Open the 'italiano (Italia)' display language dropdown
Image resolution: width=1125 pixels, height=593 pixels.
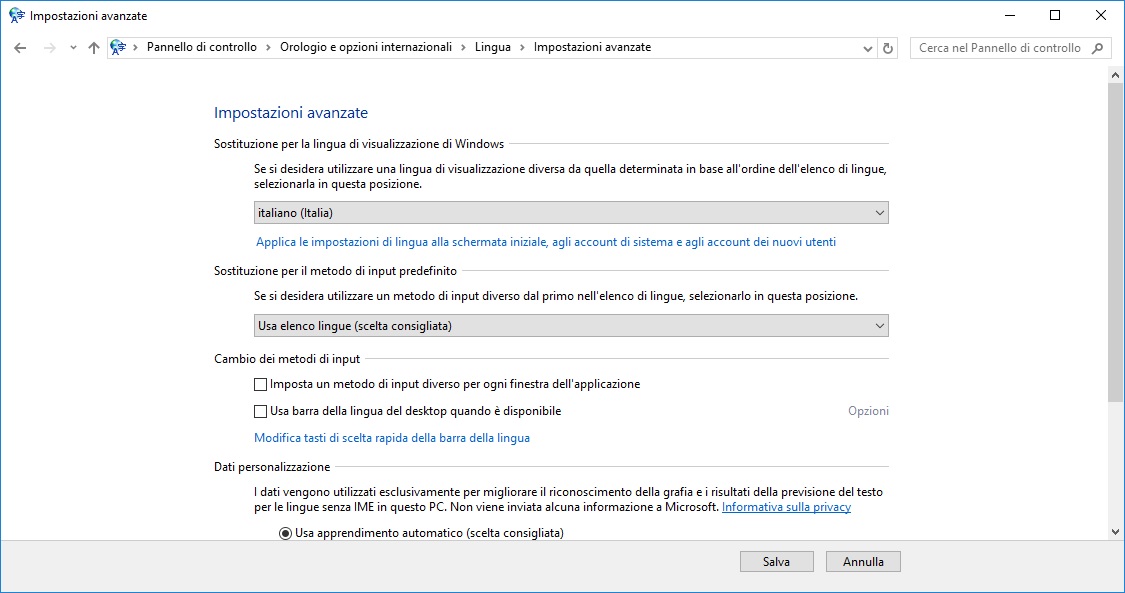coord(571,213)
